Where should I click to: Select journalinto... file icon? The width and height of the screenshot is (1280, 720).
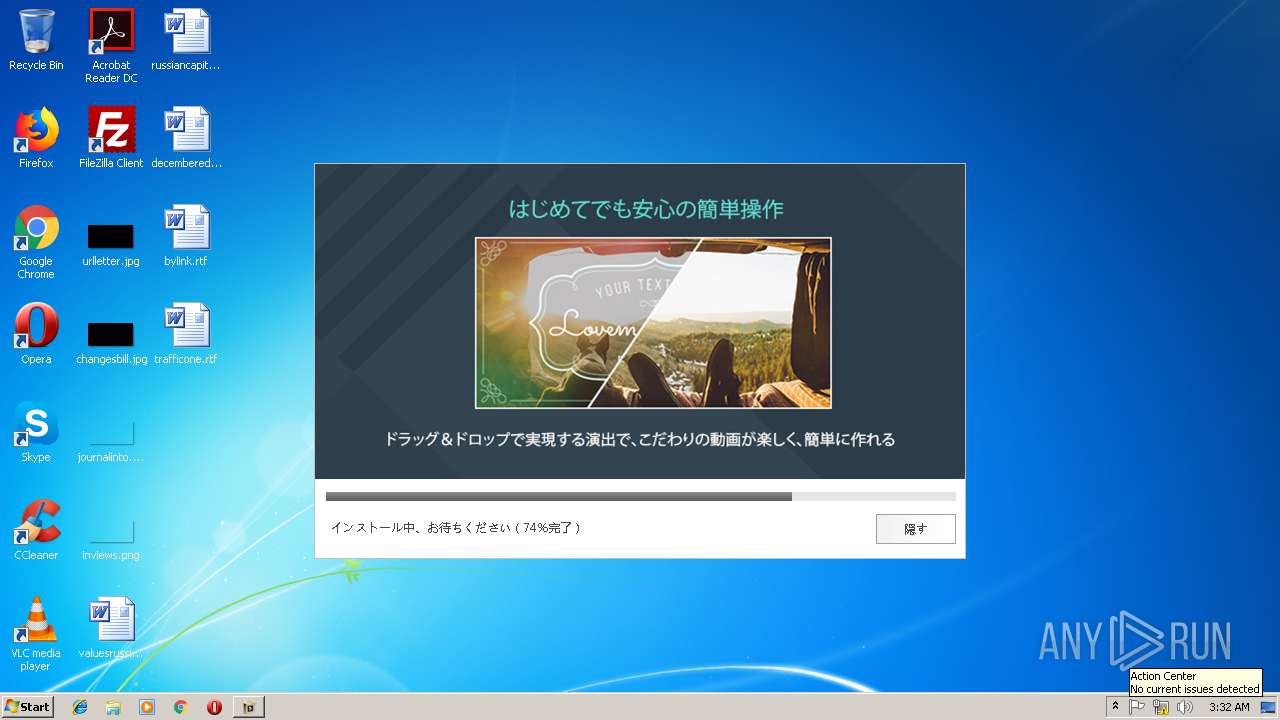pos(111,440)
